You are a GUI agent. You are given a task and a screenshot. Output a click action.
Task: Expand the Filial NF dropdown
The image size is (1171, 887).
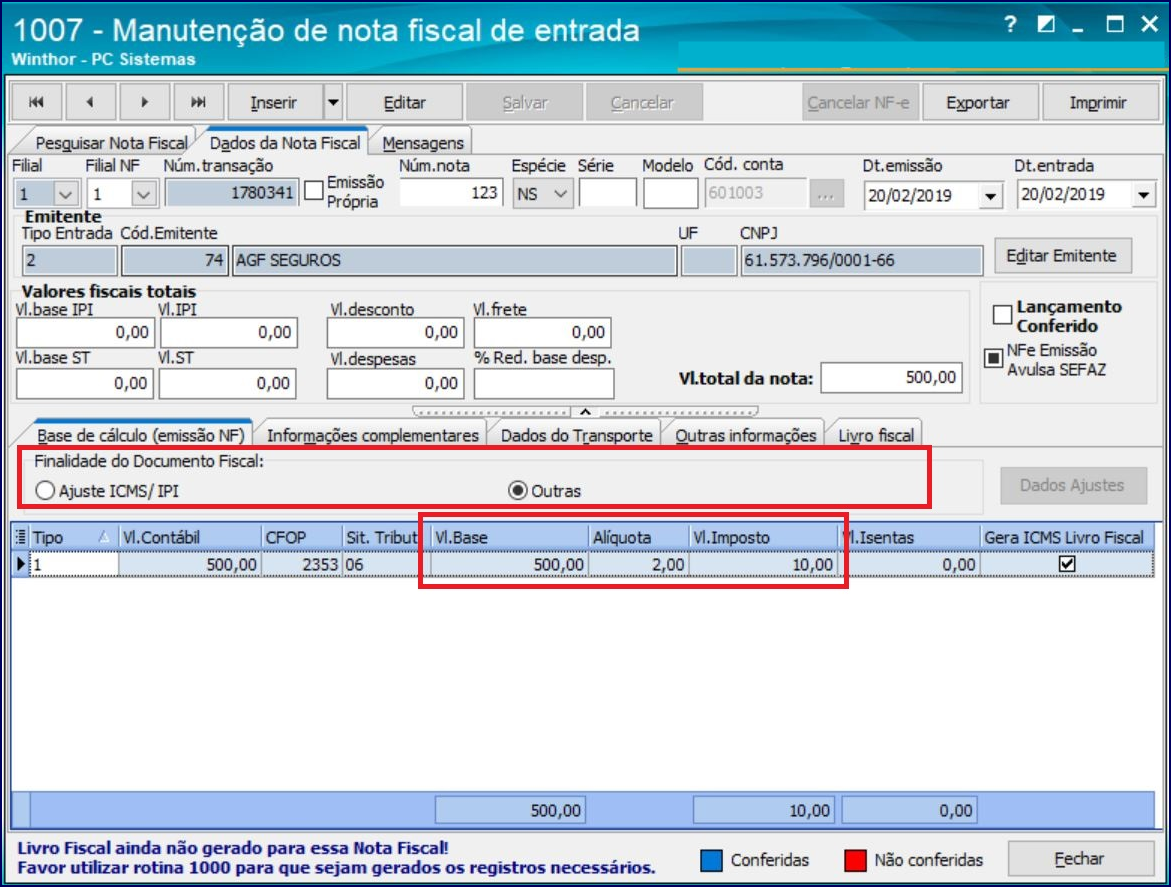(143, 194)
